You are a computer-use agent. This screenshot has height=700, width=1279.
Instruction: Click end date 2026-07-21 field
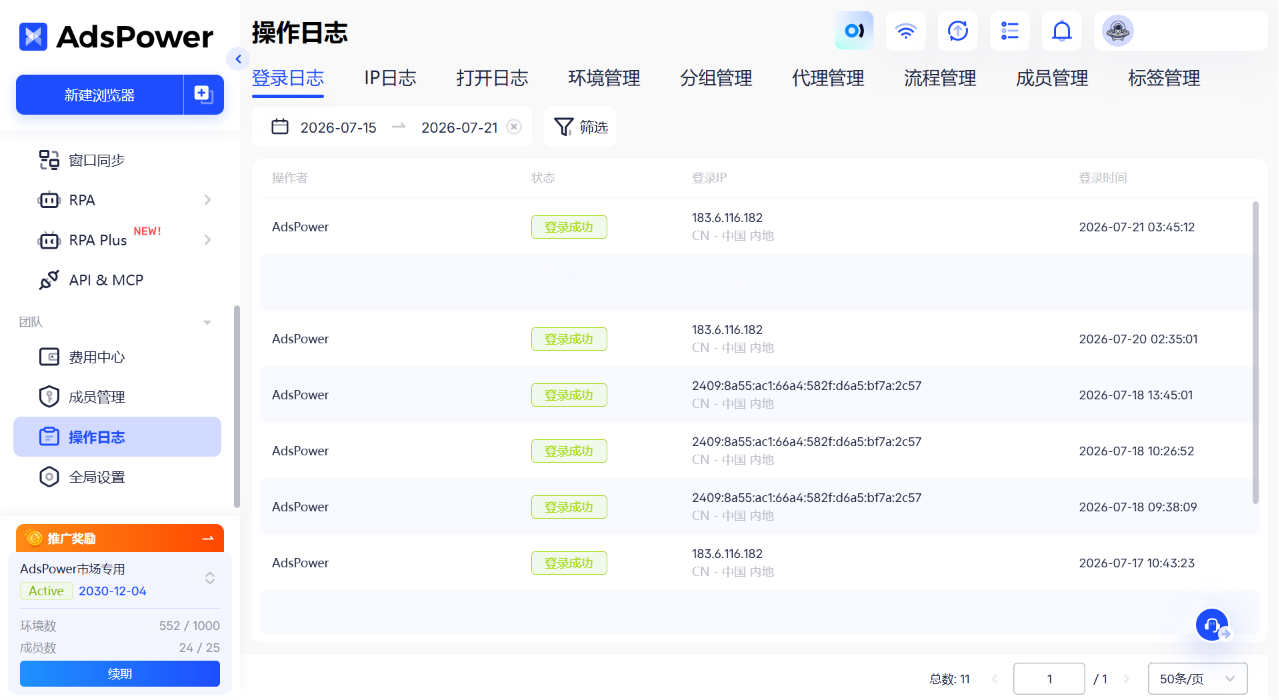tap(459, 127)
